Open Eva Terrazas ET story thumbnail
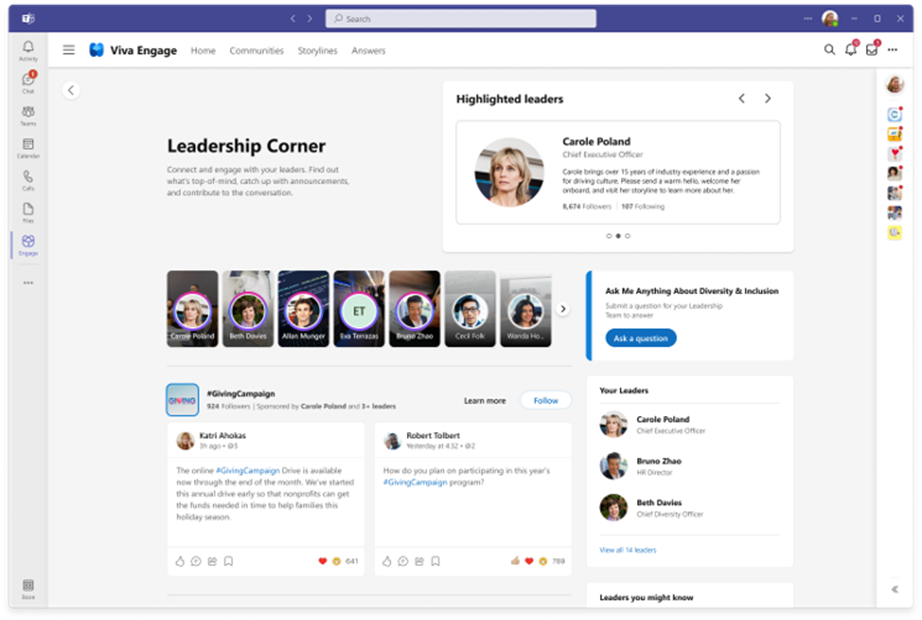The image size is (922, 620). pyautogui.click(x=359, y=309)
